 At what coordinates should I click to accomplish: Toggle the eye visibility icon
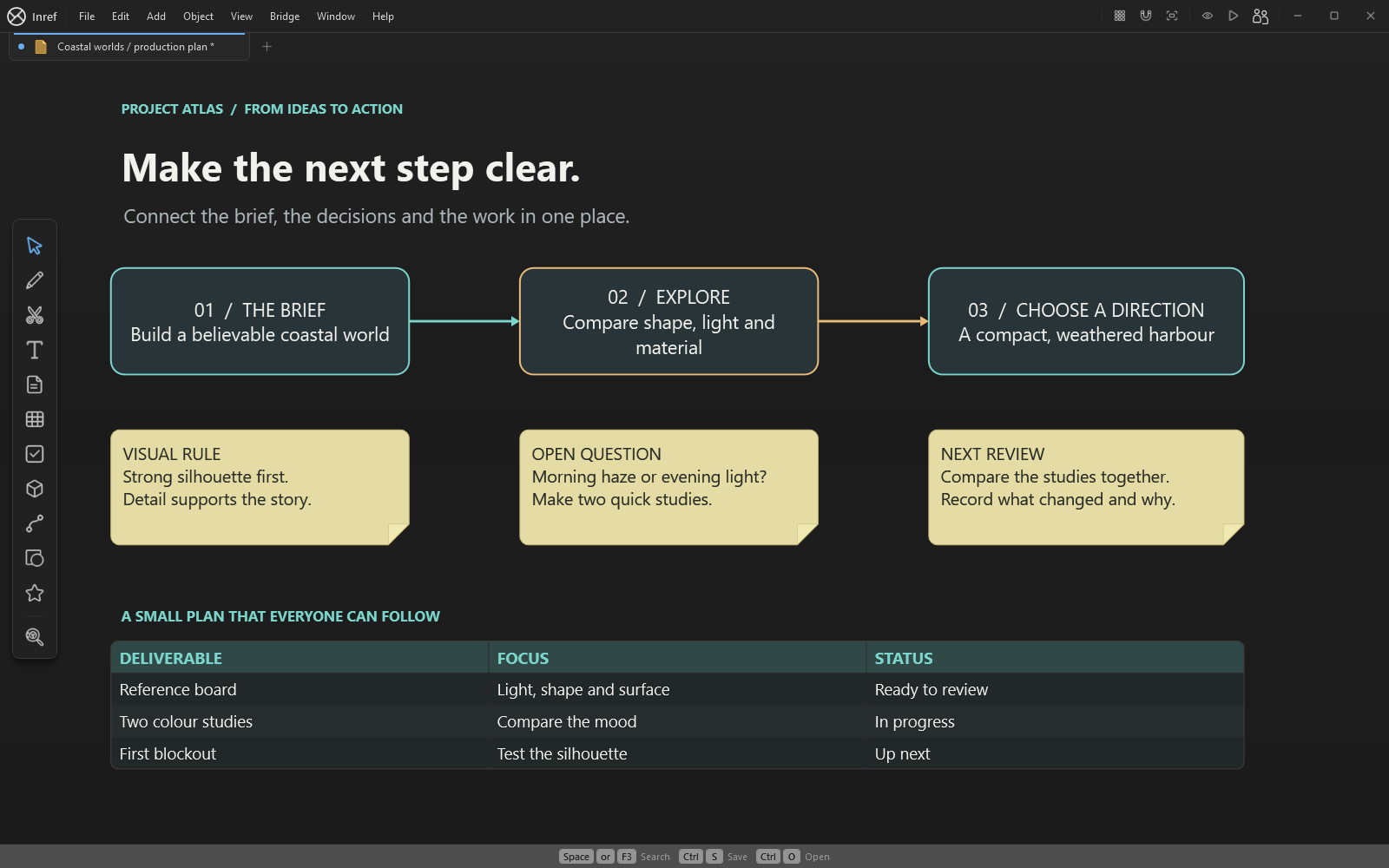[x=1208, y=16]
